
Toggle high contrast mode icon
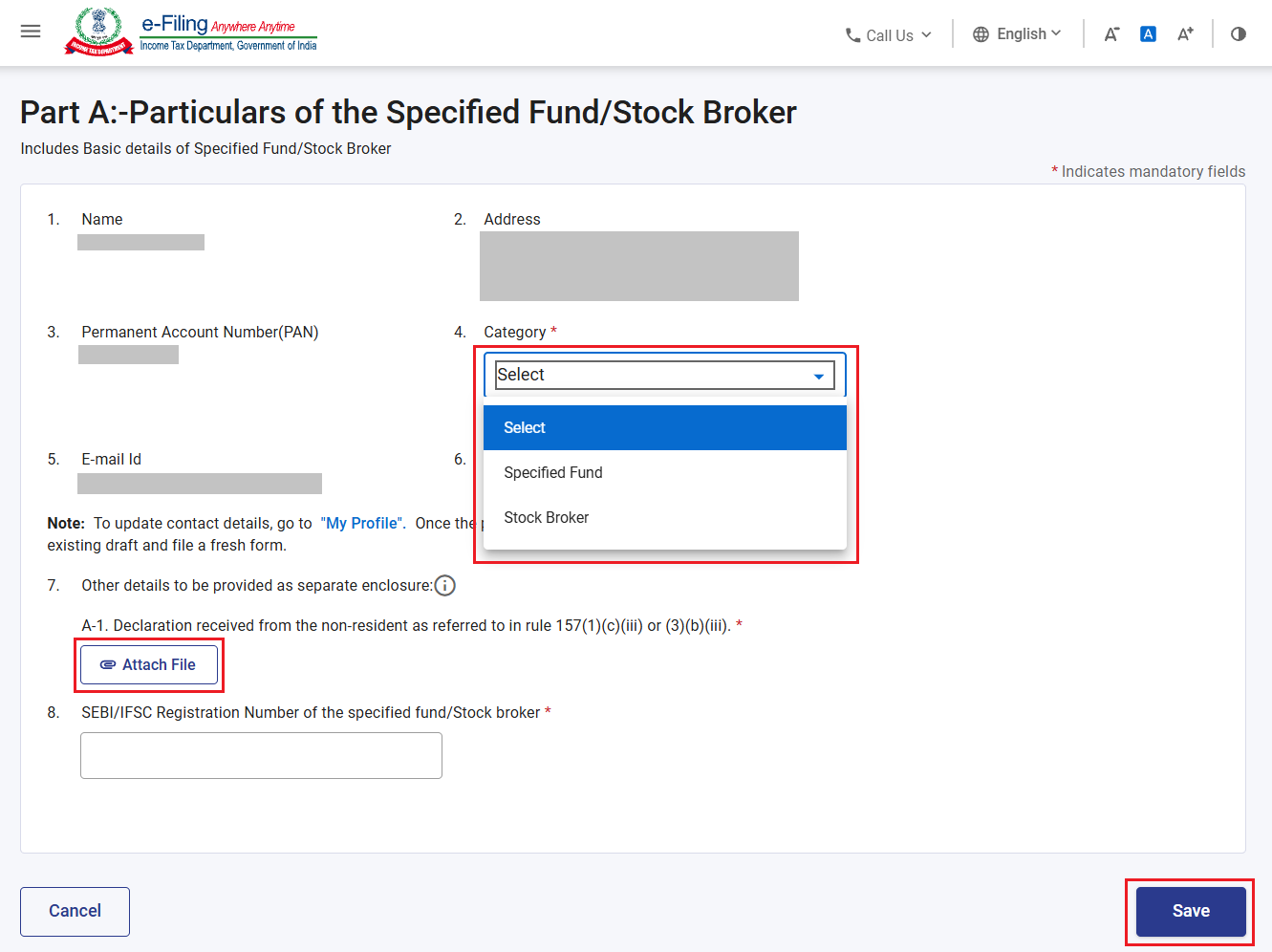1239,34
